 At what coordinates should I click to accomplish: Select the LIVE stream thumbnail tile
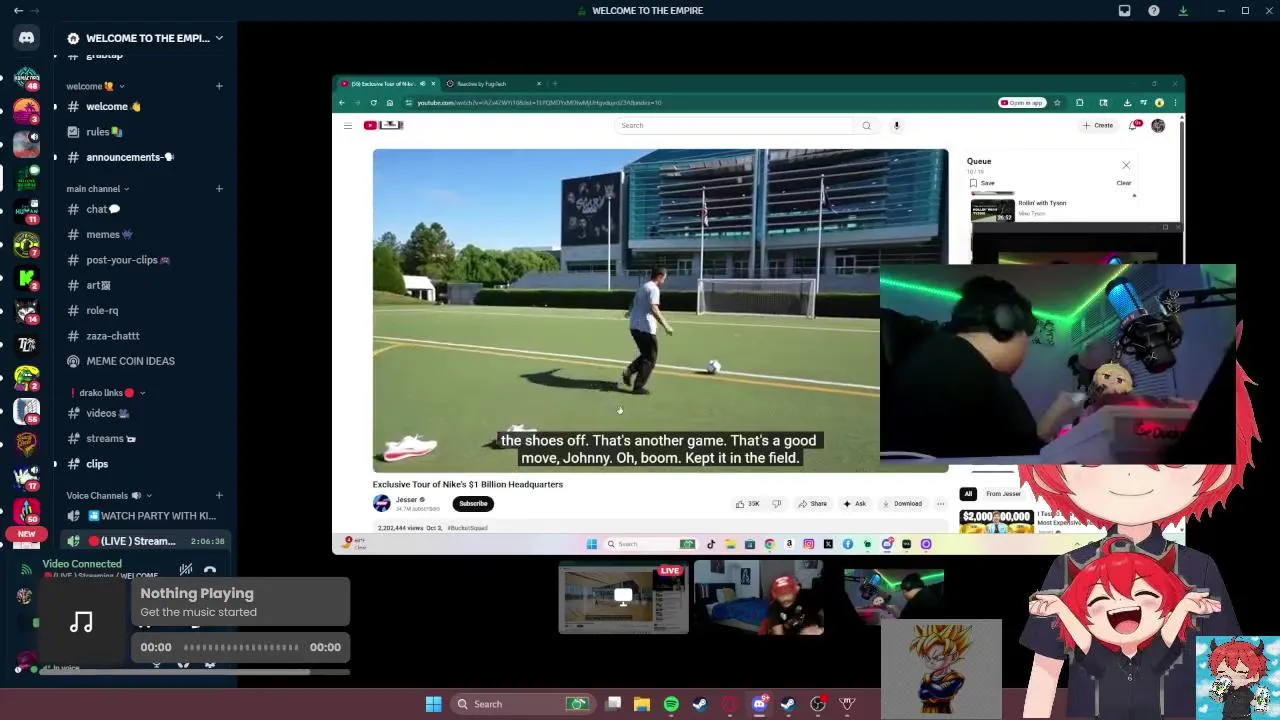click(x=623, y=598)
